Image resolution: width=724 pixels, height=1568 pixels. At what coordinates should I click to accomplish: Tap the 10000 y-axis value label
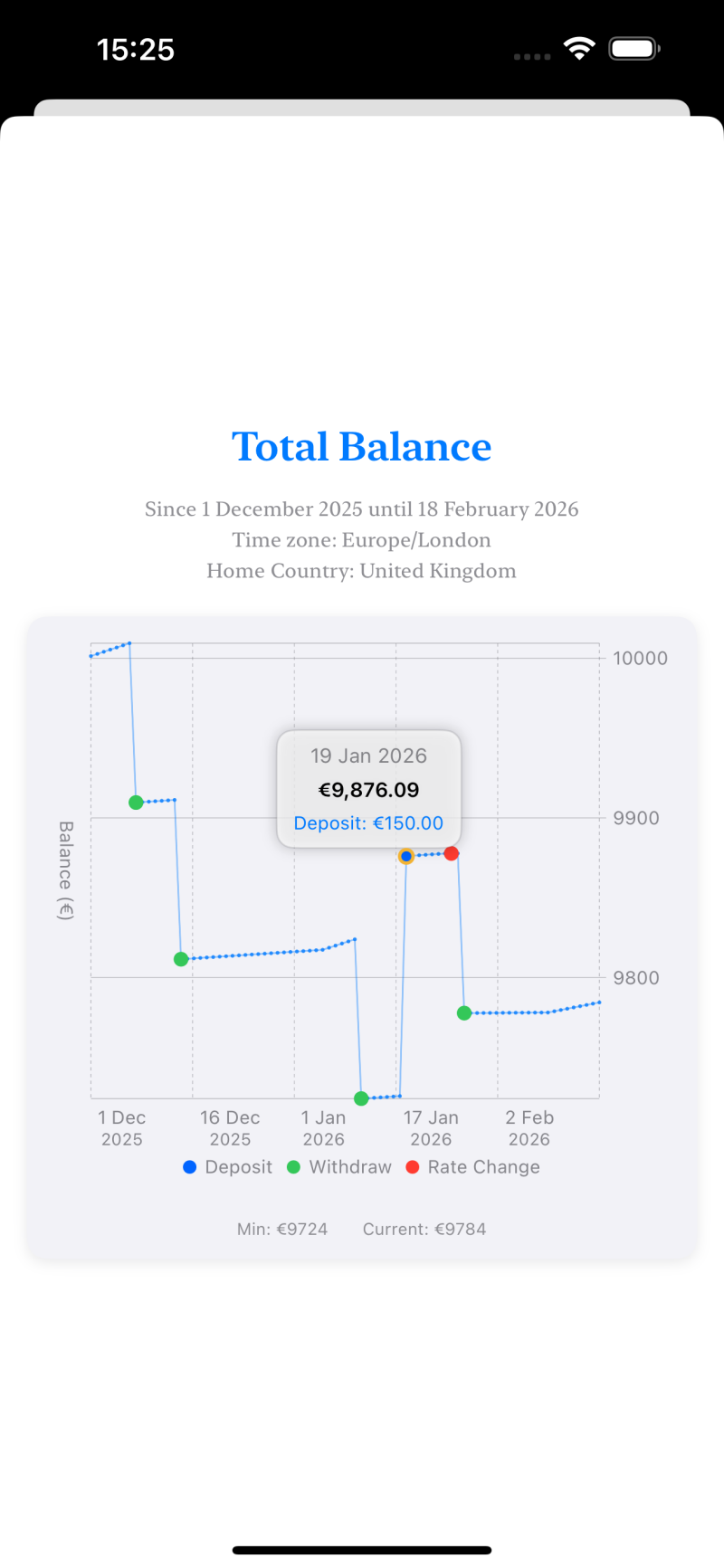640,658
